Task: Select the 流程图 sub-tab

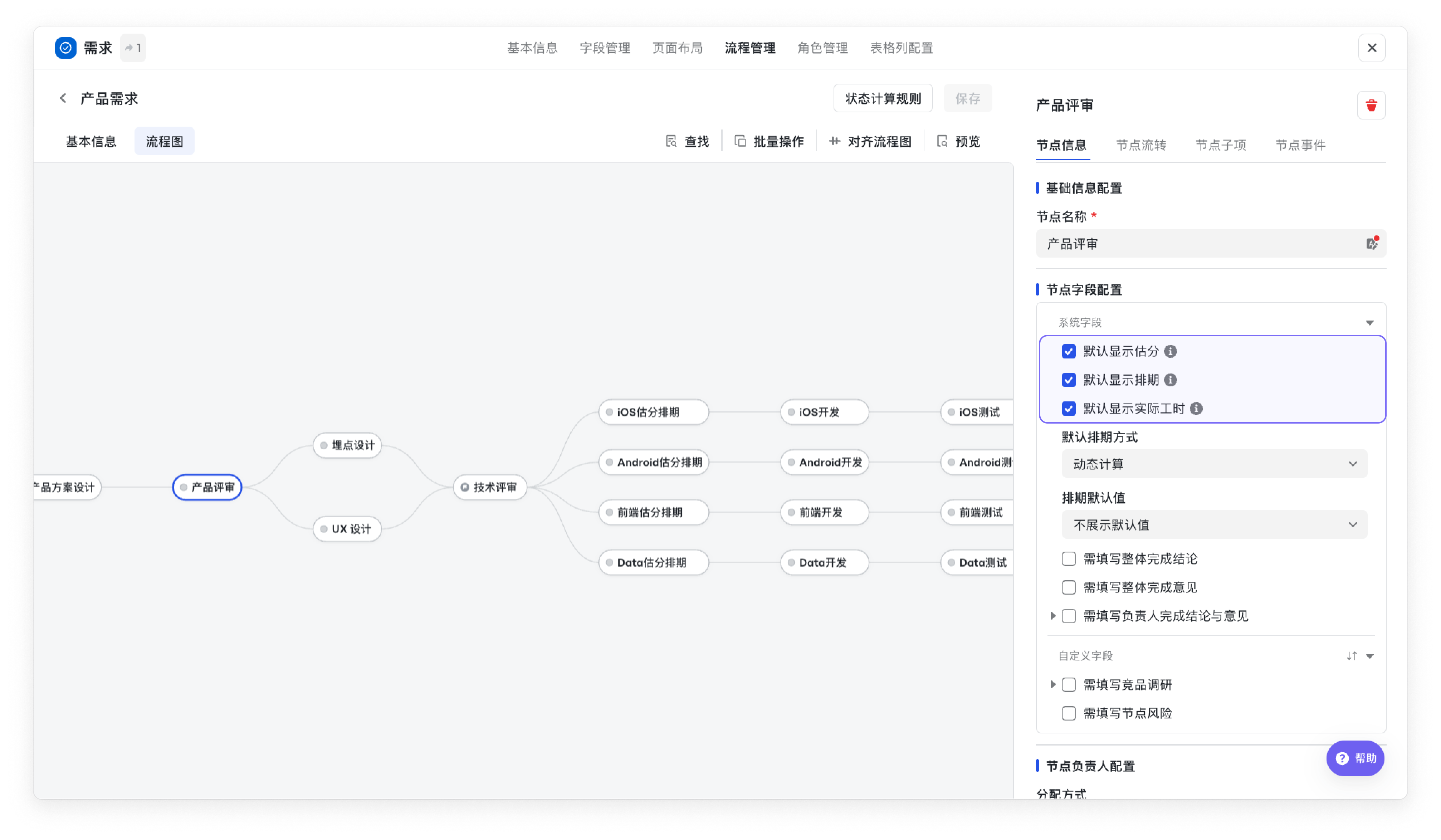Action: click(164, 141)
